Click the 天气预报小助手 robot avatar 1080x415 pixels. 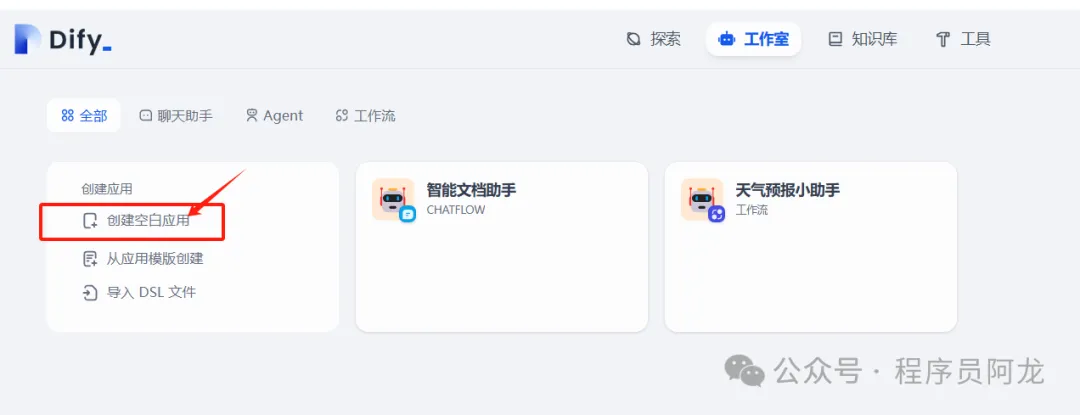(702, 200)
